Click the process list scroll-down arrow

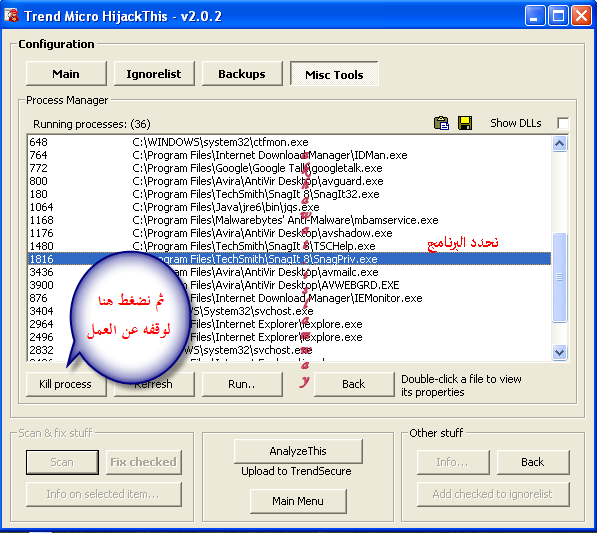[x=559, y=352]
